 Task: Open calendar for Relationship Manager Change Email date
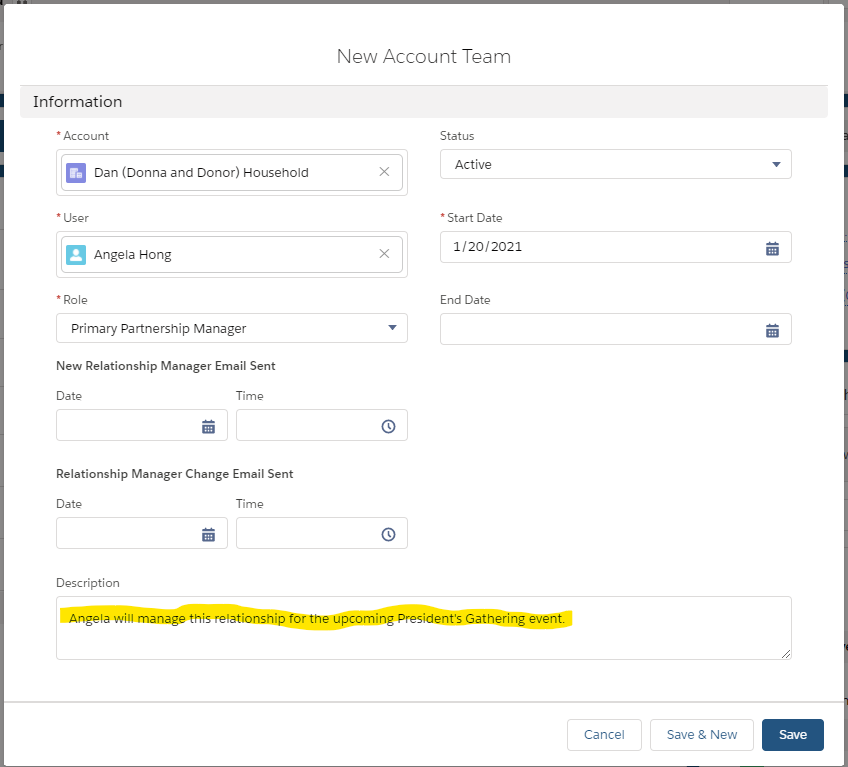208,534
